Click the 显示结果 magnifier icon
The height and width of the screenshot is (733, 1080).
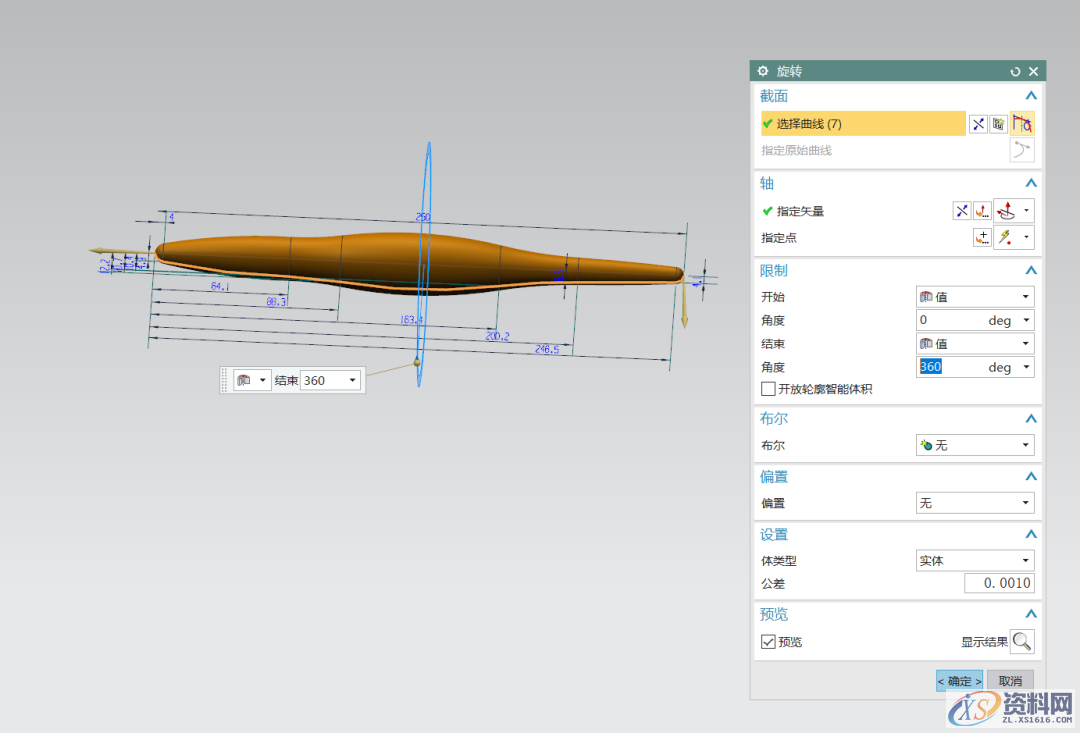[1022, 641]
